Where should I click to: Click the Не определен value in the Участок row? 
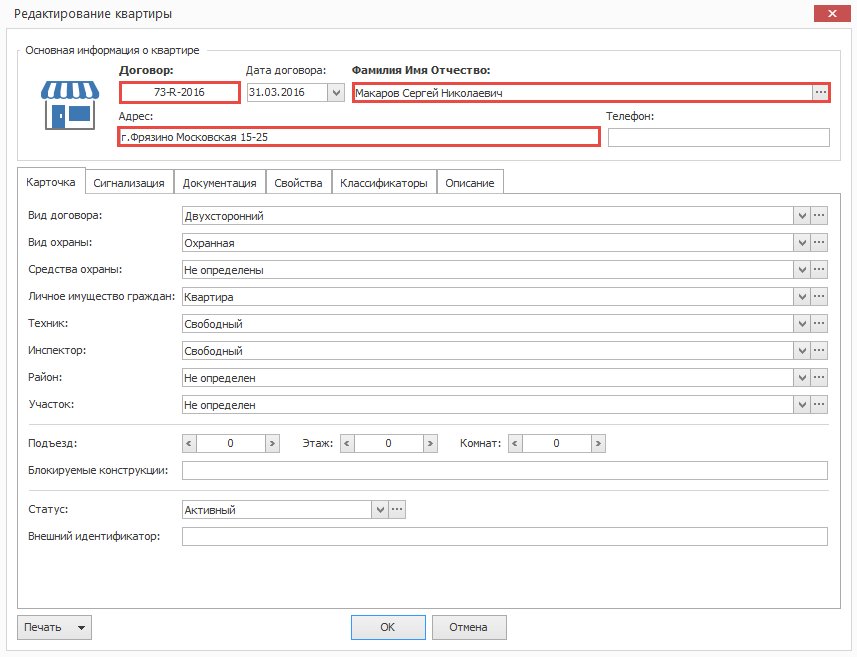(x=488, y=405)
